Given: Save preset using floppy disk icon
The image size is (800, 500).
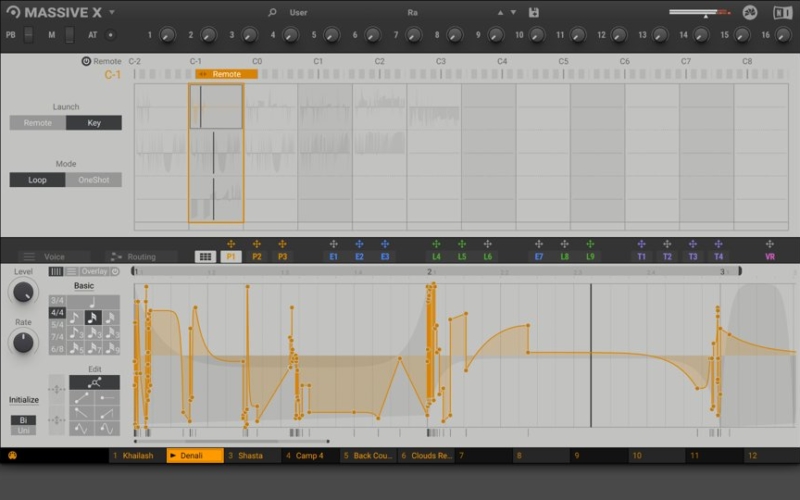Looking at the screenshot, I should (x=534, y=12).
